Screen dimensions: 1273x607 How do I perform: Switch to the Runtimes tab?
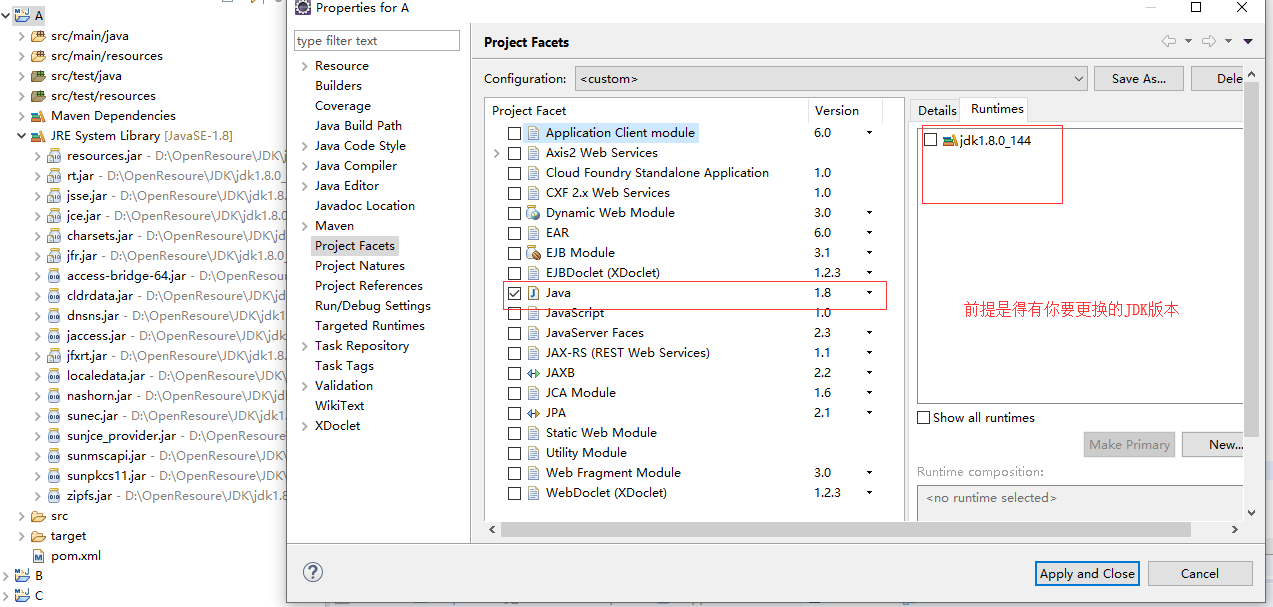(997, 109)
